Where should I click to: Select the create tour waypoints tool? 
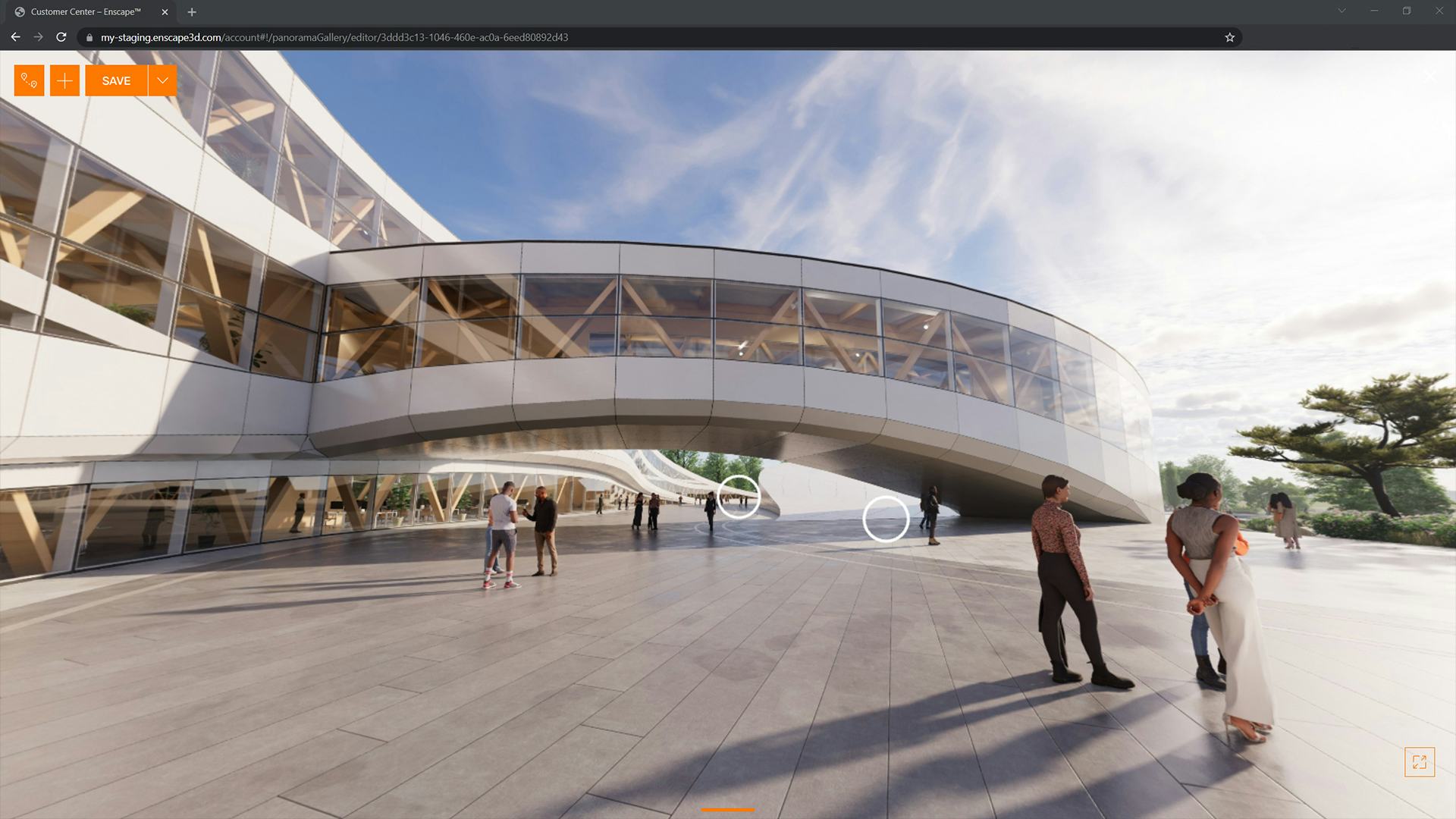pos(28,80)
